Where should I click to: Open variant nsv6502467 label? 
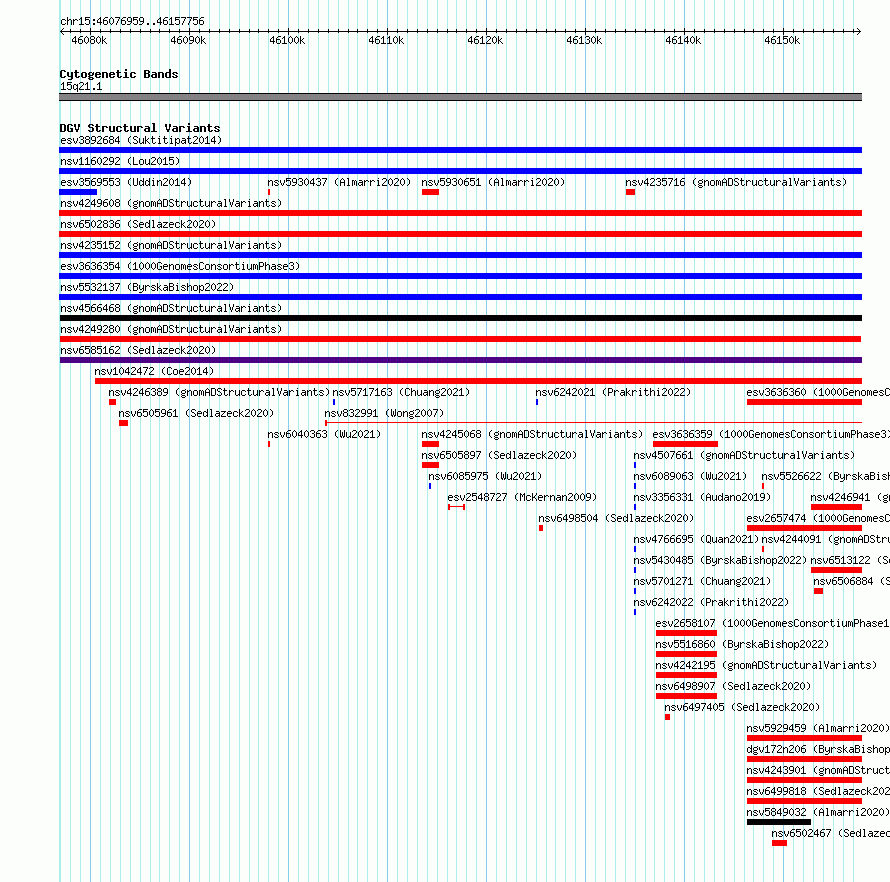[830, 833]
